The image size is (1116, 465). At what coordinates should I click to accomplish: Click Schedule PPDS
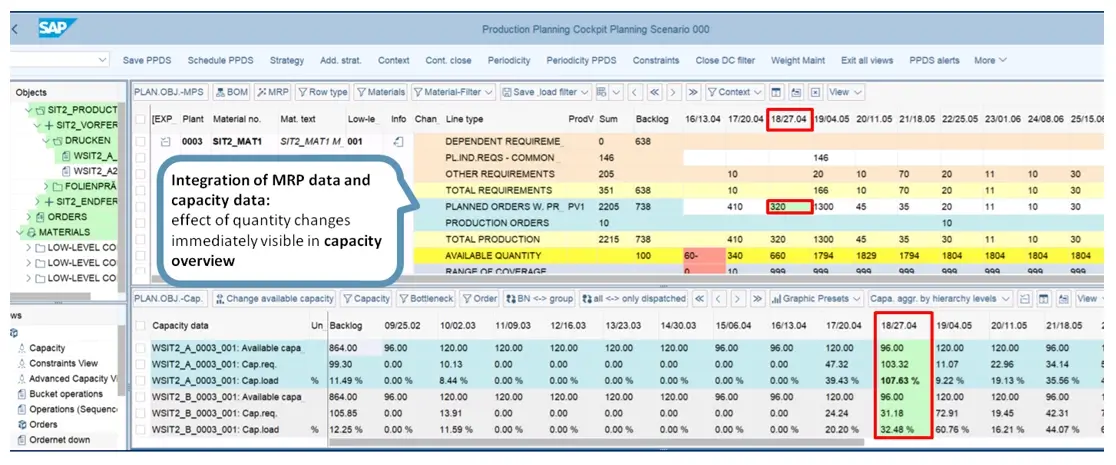click(x=219, y=61)
